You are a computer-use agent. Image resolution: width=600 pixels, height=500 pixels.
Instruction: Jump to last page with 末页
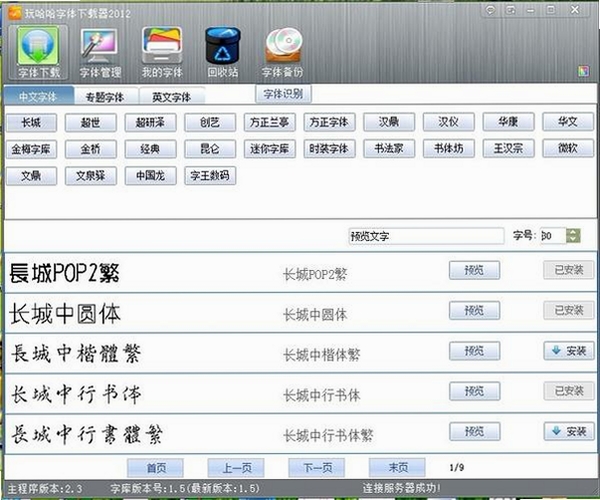pos(398,467)
